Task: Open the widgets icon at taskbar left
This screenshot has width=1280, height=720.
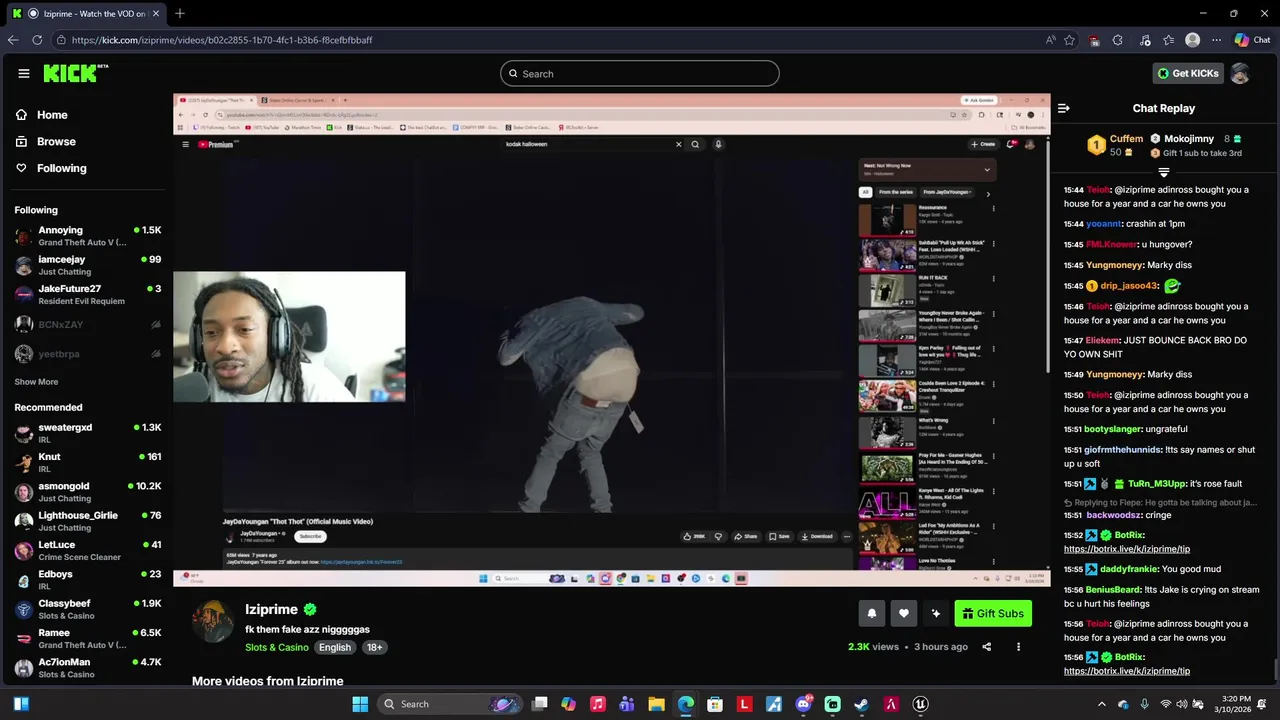Action: pos(21,704)
